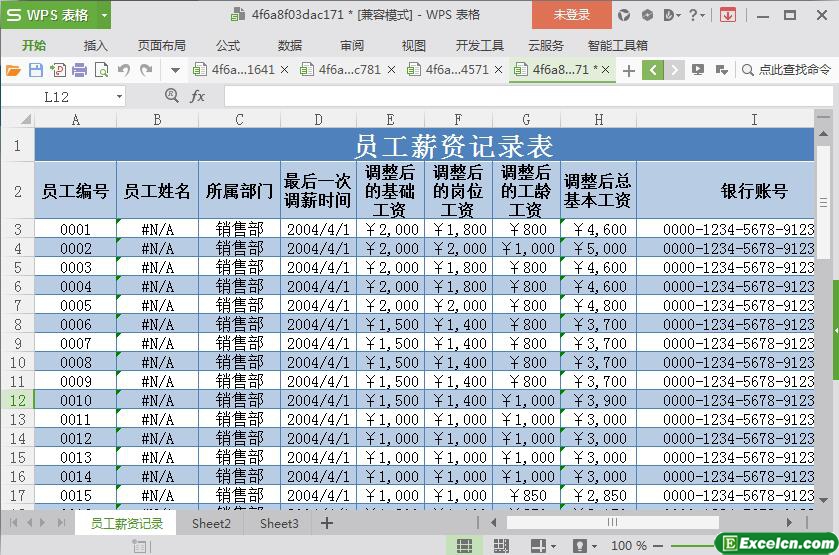
Task: Click the add new sheet plus icon
Action: coord(327,523)
